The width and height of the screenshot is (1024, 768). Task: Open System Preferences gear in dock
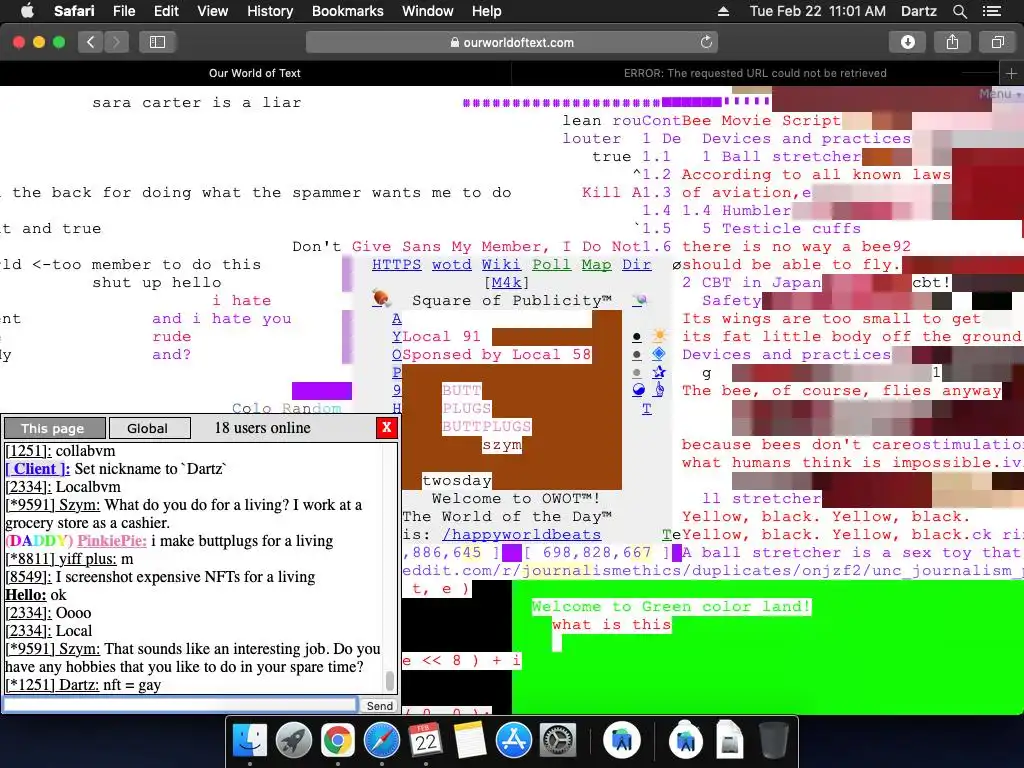[x=558, y=741]
